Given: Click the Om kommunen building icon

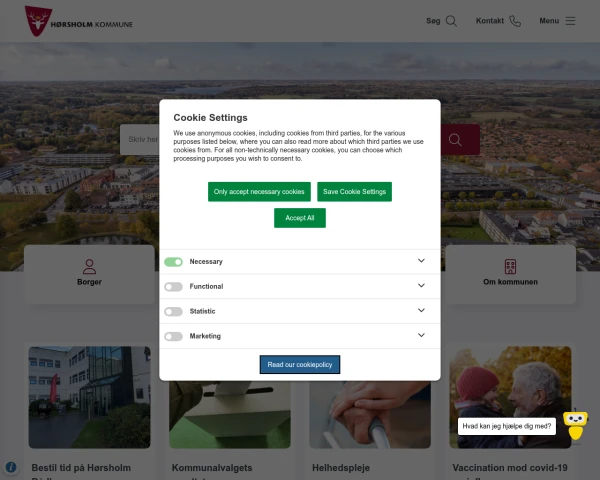Looking at the screenshot, I should click(510, 267).
